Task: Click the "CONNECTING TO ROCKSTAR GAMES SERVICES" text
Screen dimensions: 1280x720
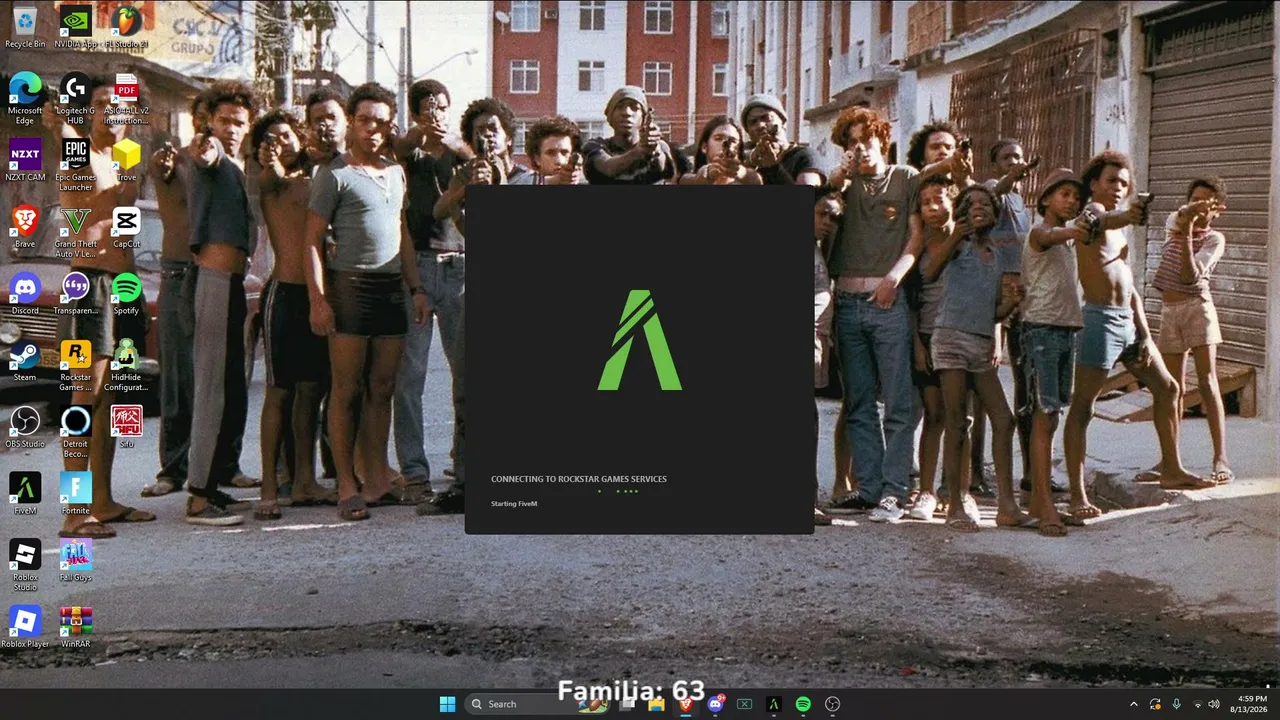Action: click(x=579, y=479)
